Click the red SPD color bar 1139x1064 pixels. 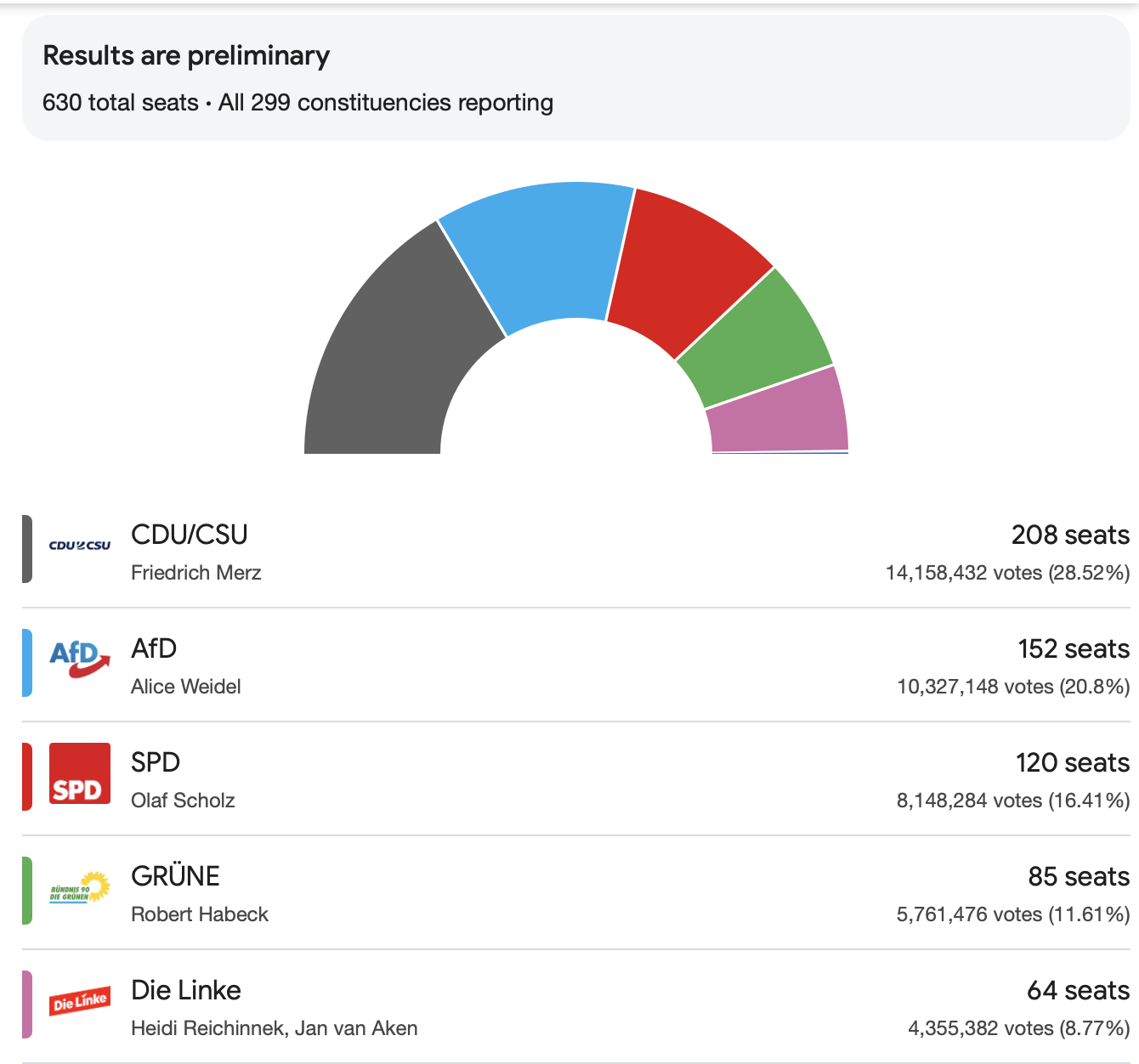pos(27,777)
